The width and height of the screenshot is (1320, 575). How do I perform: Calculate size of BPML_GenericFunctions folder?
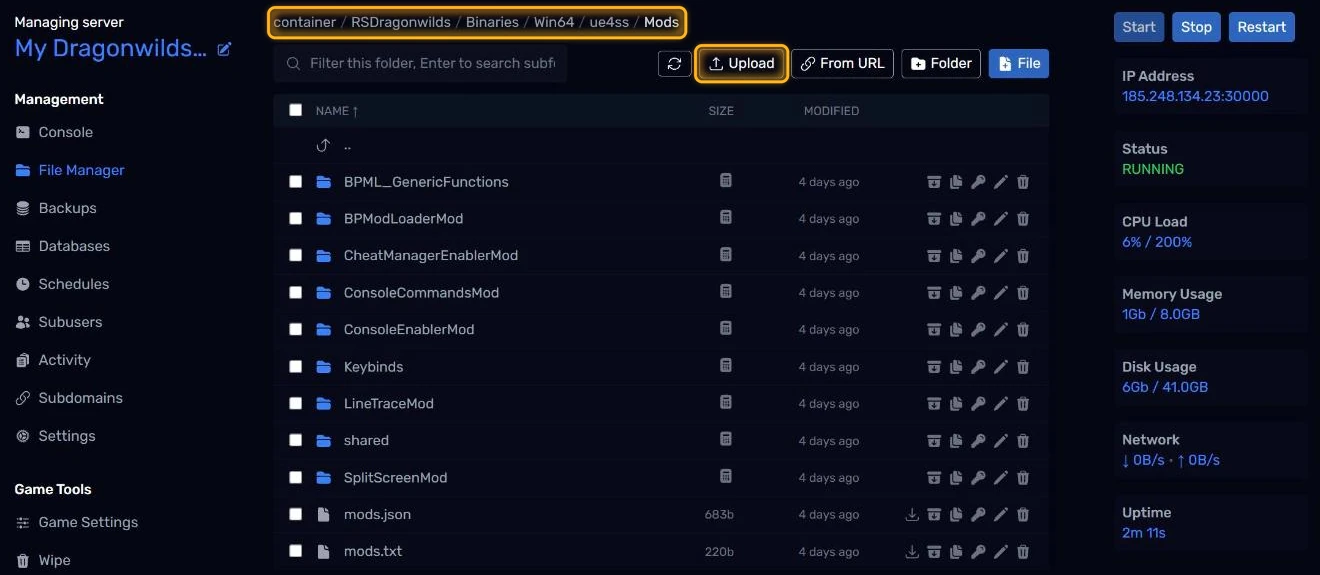(x=726, y=181)
